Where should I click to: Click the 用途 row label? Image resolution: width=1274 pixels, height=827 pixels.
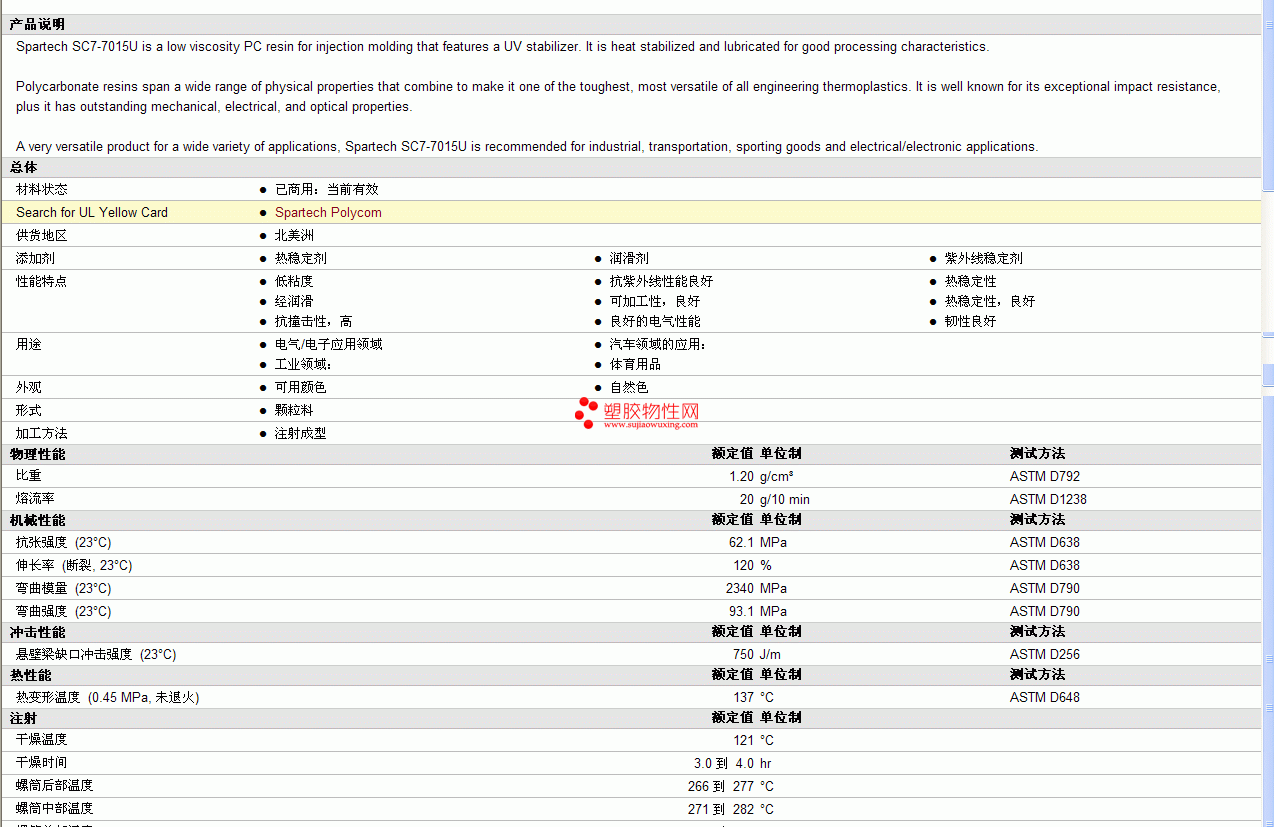point(29,344)
